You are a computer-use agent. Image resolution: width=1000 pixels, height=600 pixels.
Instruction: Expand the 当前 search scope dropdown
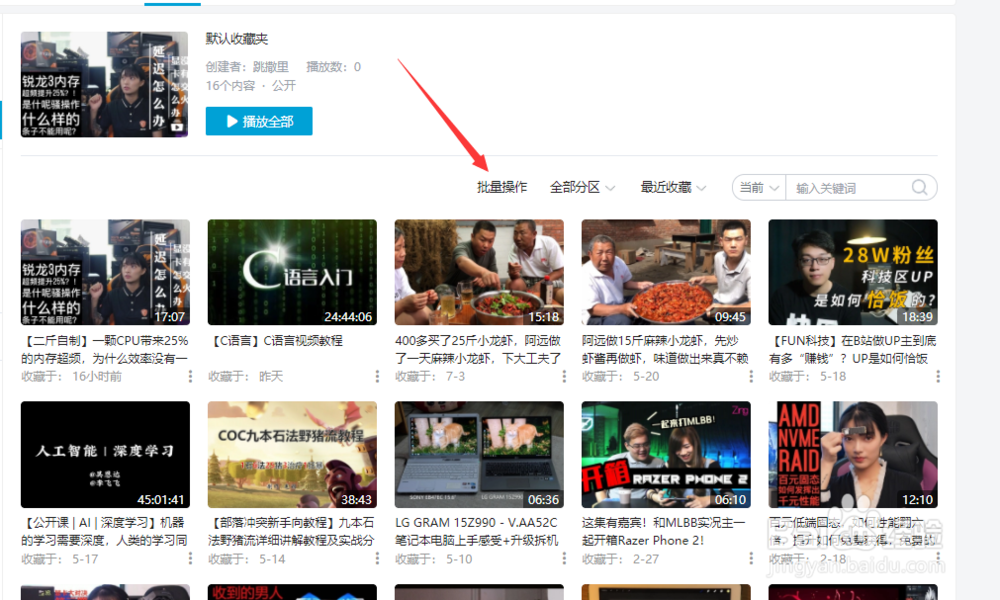point(758,187)
